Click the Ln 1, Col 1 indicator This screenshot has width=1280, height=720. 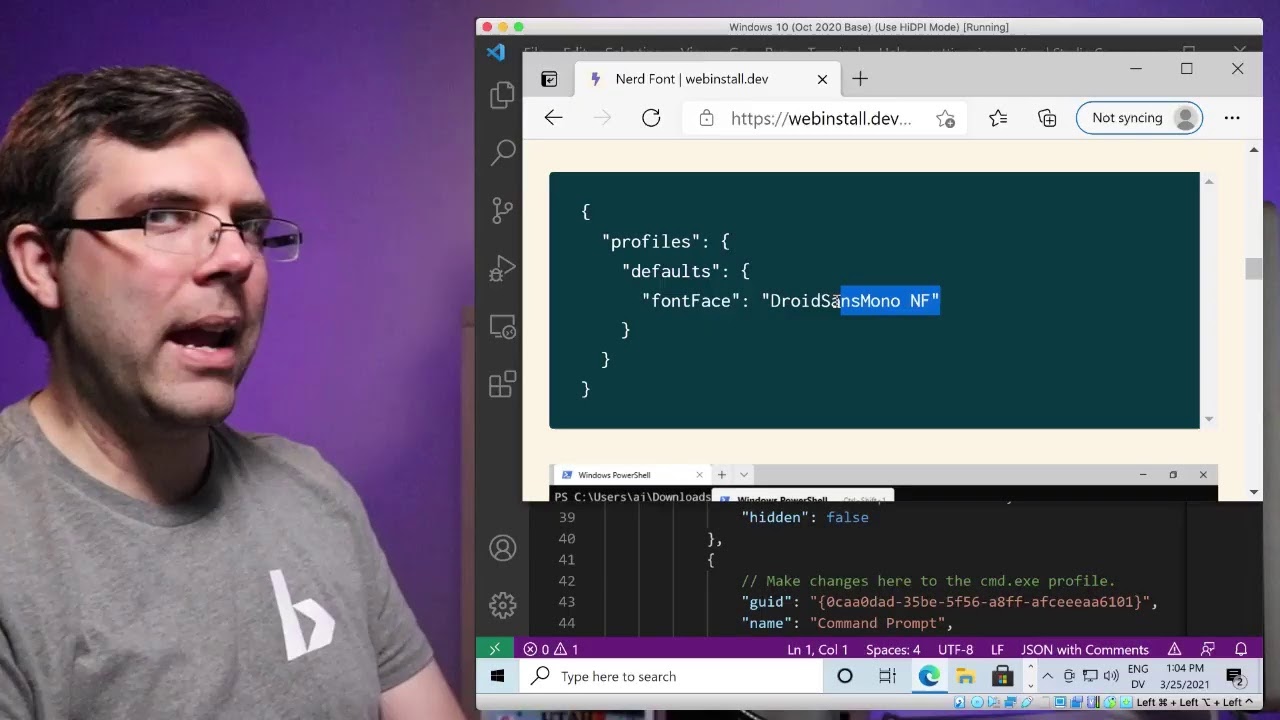coord(818,649)
